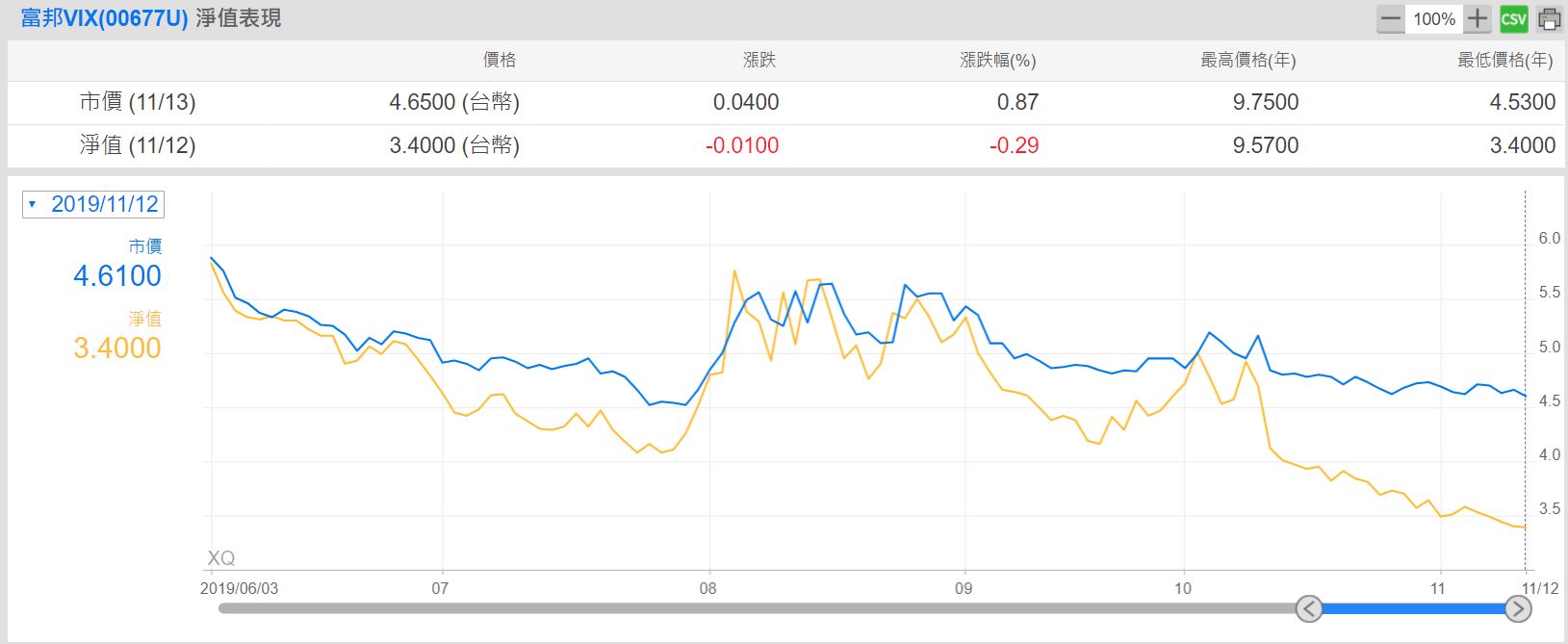This screenshot has width=1568, height=644.
Task: Open the 富邦VIX(00677U) title link
Action: click(104, 18)
